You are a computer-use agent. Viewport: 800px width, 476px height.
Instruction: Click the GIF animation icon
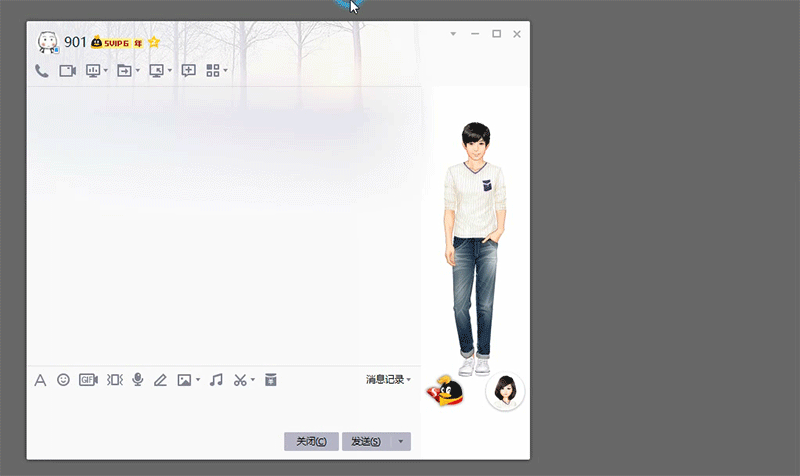[x=88, y=380]
